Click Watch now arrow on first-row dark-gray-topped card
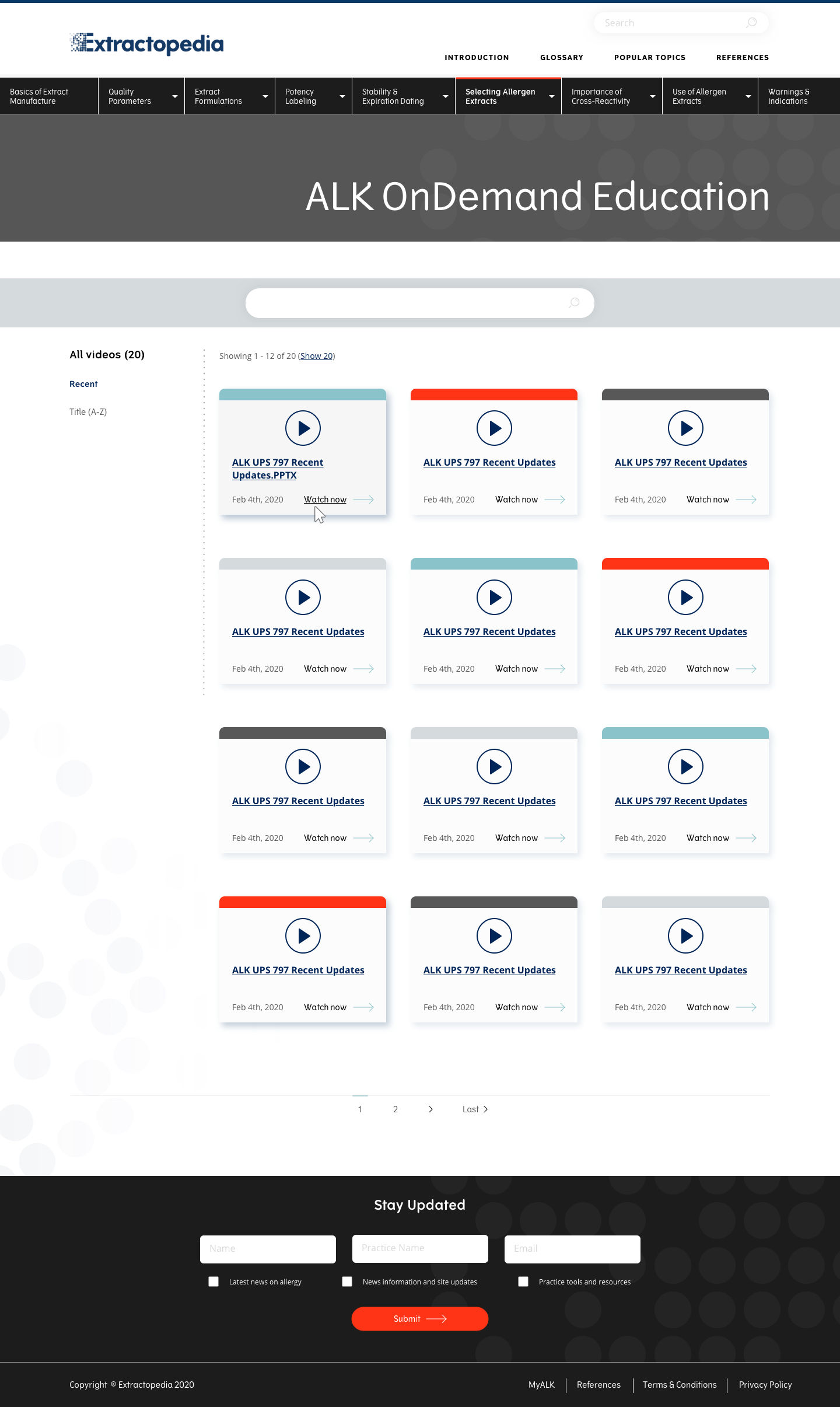840x1407 pixels. pyautogui.click(x=746, y=500)
